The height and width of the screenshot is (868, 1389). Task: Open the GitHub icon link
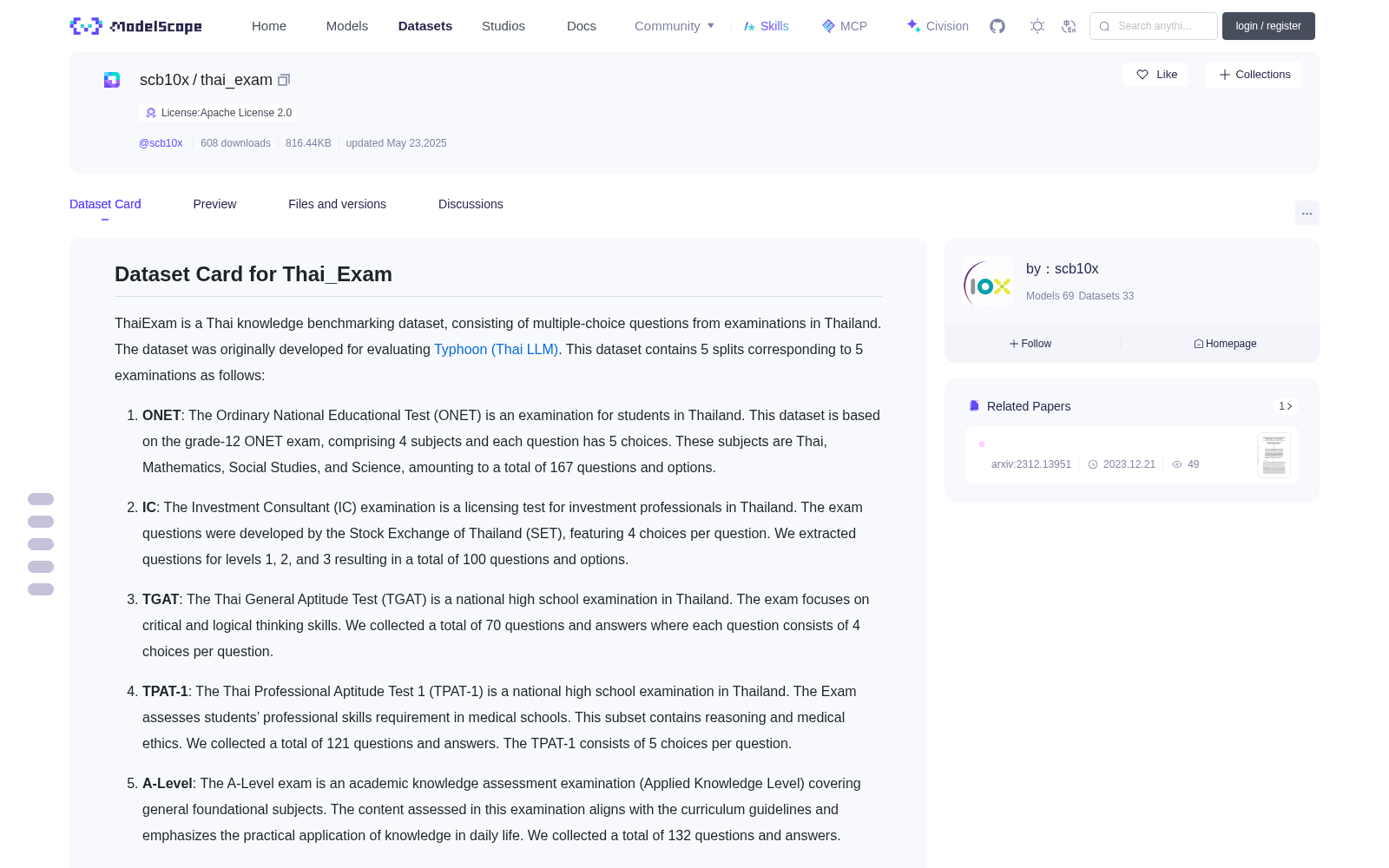pos(997,26)
